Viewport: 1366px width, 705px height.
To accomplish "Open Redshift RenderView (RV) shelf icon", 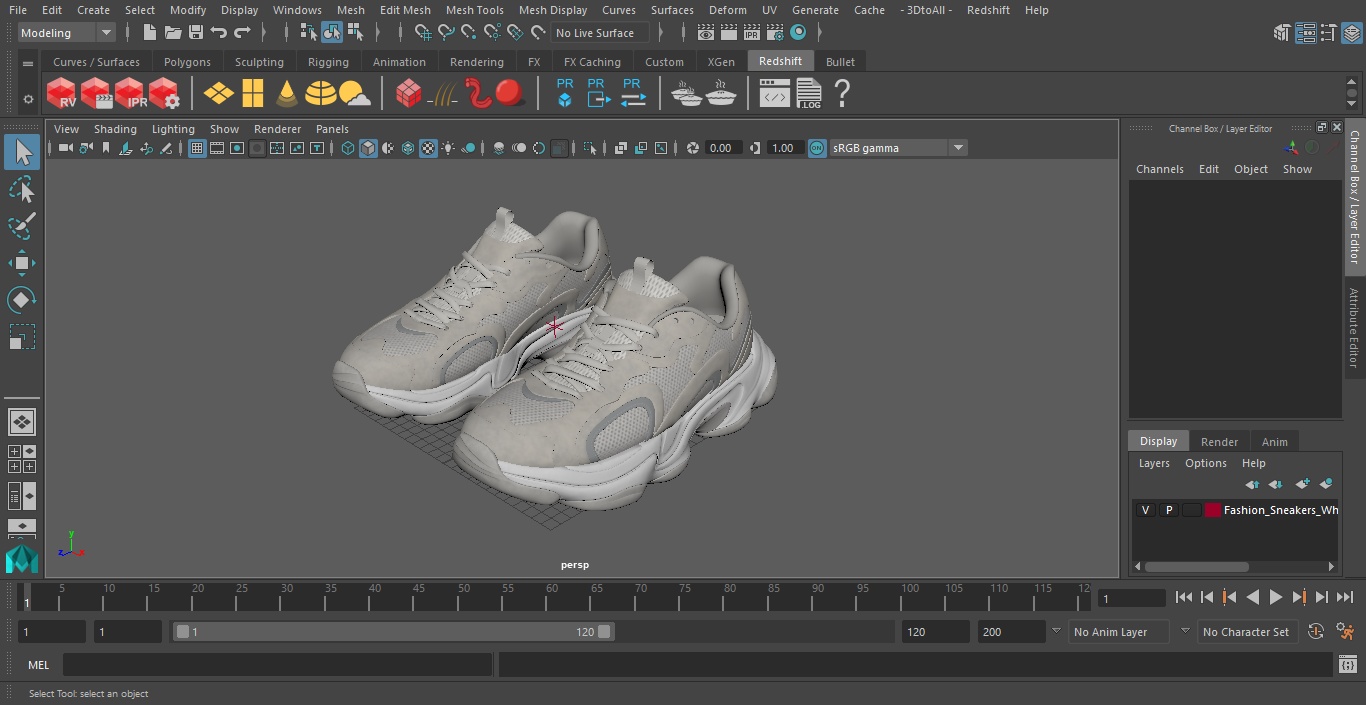I will tap(61, 94).
